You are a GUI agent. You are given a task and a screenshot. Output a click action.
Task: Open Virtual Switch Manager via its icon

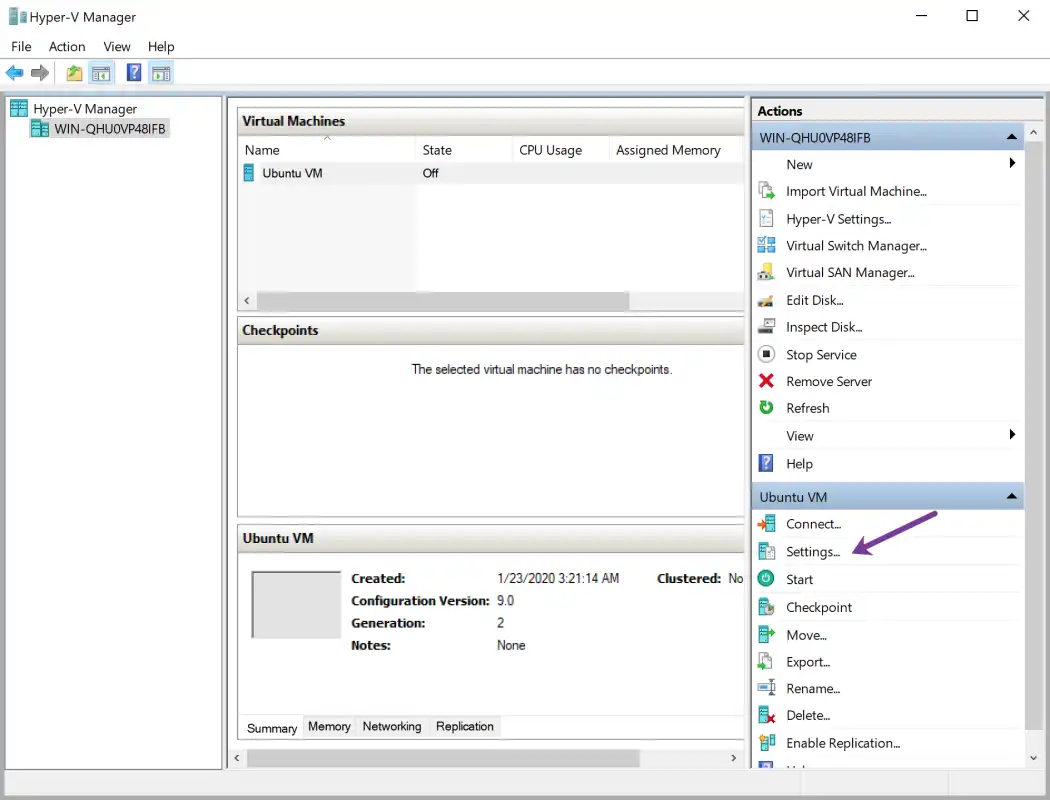tap(766, 246)
